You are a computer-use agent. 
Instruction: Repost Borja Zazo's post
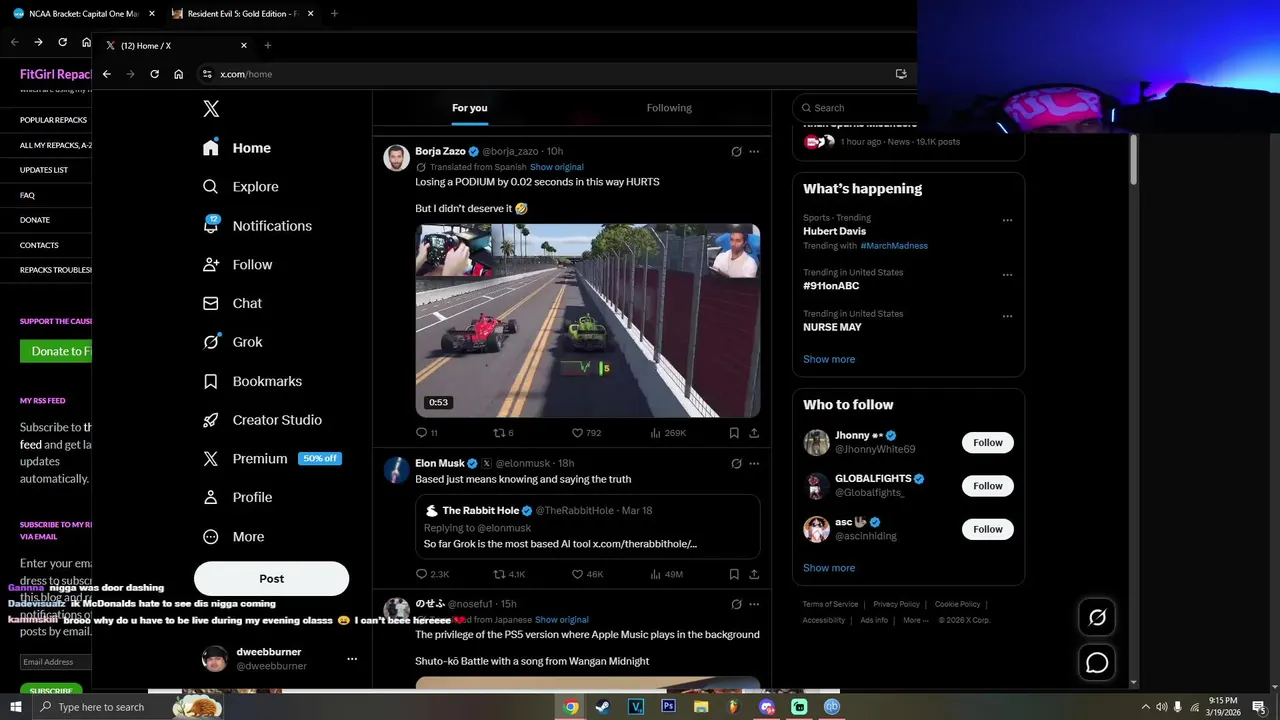[503, 433]
